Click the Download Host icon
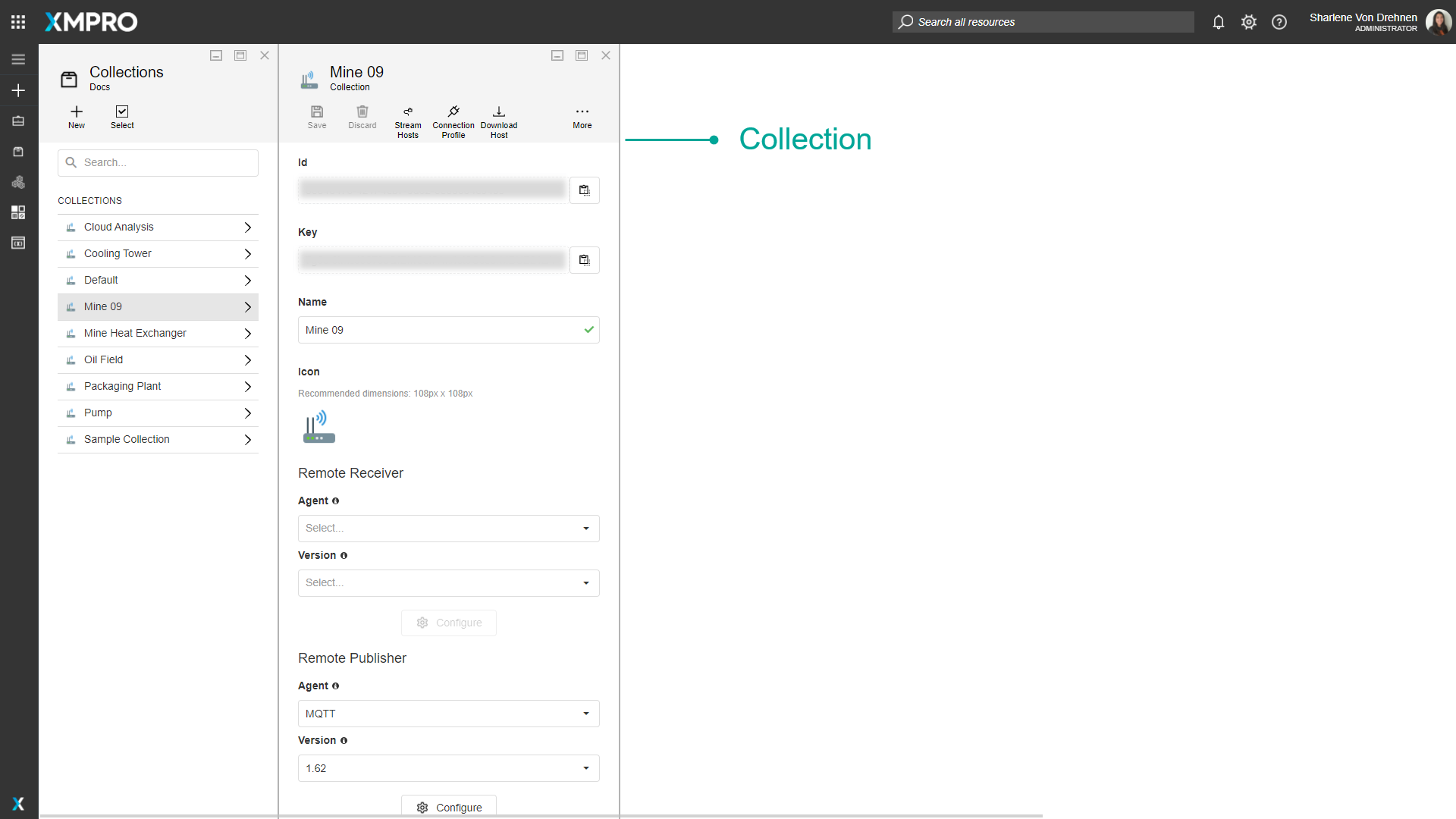The height and width of the screenshot is (819, 1456). pos(498,120)
